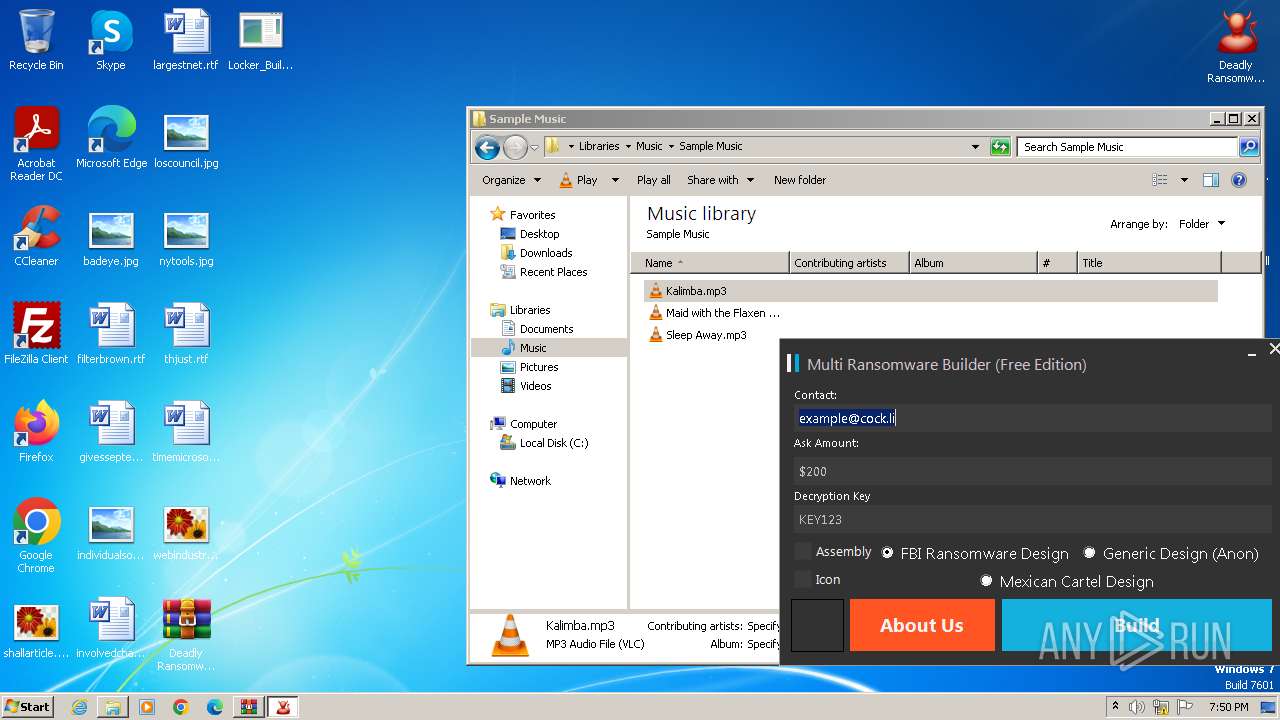Open the FileZilla Client shortcut
Image resolution: width=1280 pixels, height=720 pixels.
[36, 334]
